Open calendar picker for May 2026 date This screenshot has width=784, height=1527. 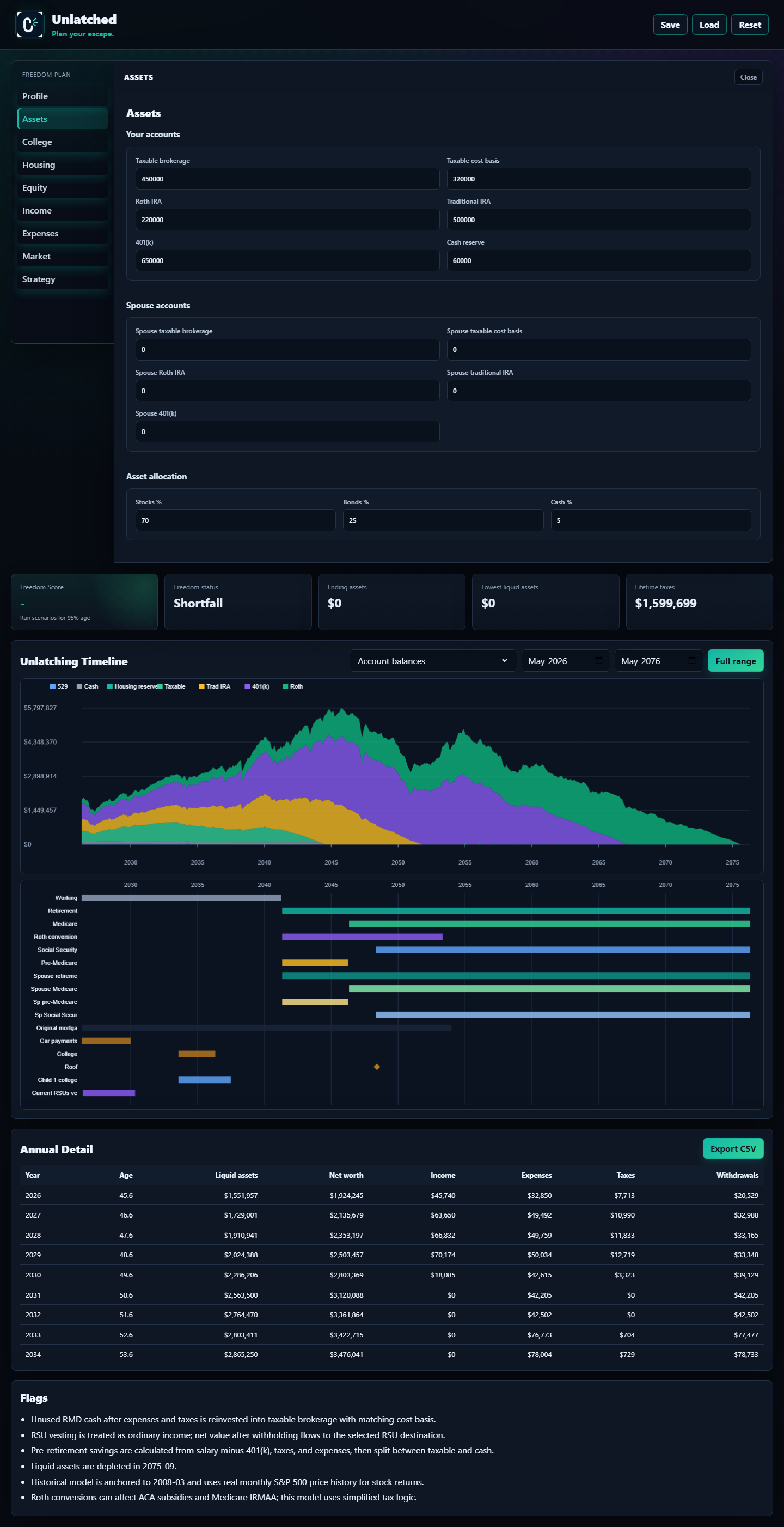pos(598,660)
